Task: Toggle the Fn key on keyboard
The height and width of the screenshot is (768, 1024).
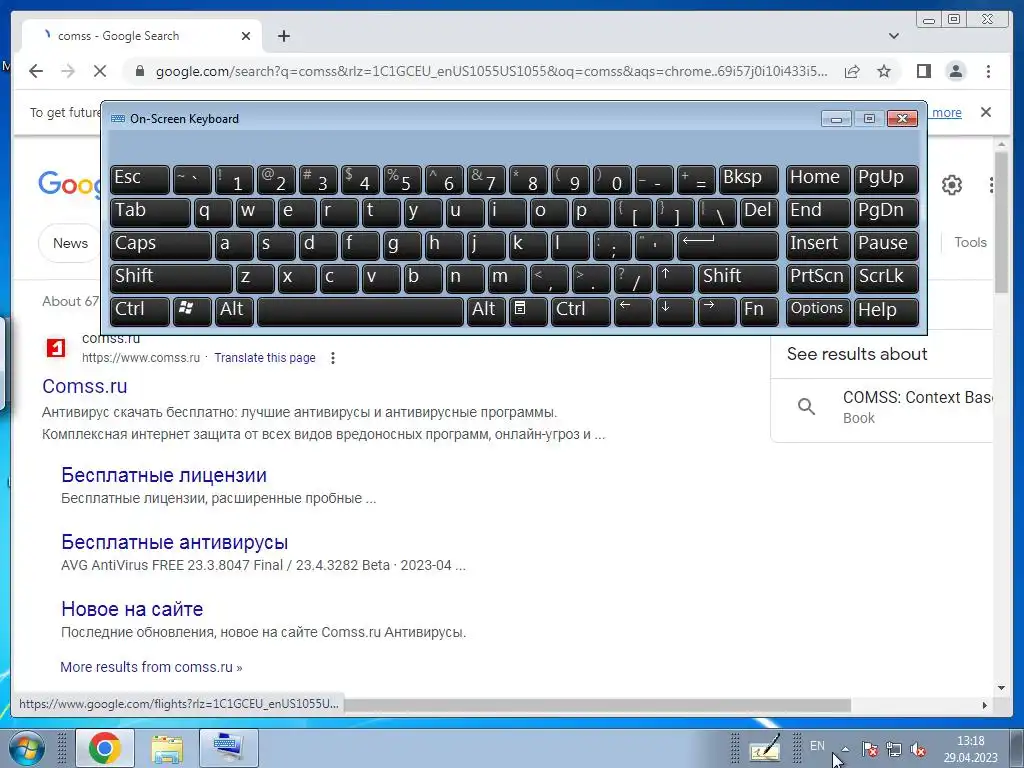Action: [x=759, y=311]
